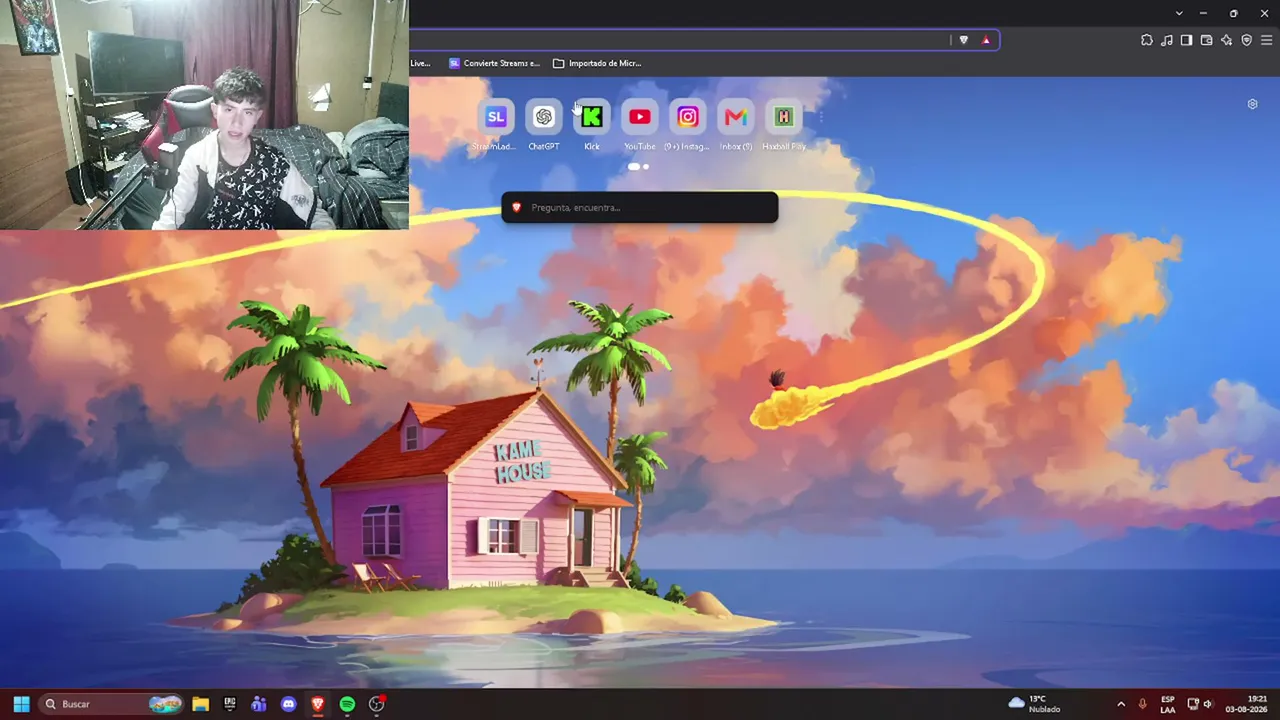
Task: Focus the 'Pregunta, encuentra...' search box
Action: (x=640, y=207)
